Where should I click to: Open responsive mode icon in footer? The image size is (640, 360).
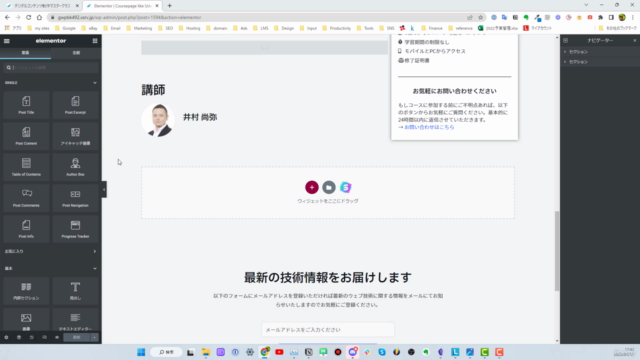[44, 338]
